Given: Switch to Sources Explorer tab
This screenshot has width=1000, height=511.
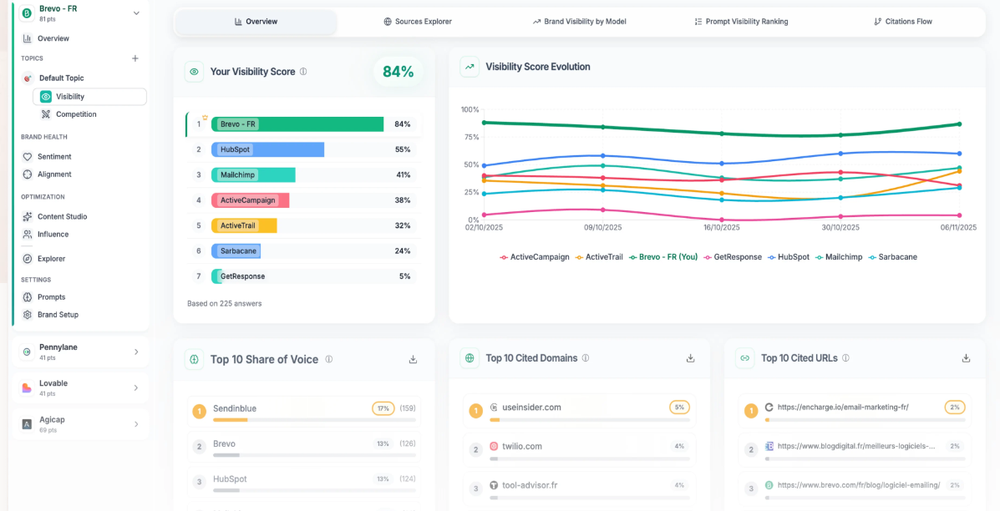Looking at the screenshot, I should (418, 22).
